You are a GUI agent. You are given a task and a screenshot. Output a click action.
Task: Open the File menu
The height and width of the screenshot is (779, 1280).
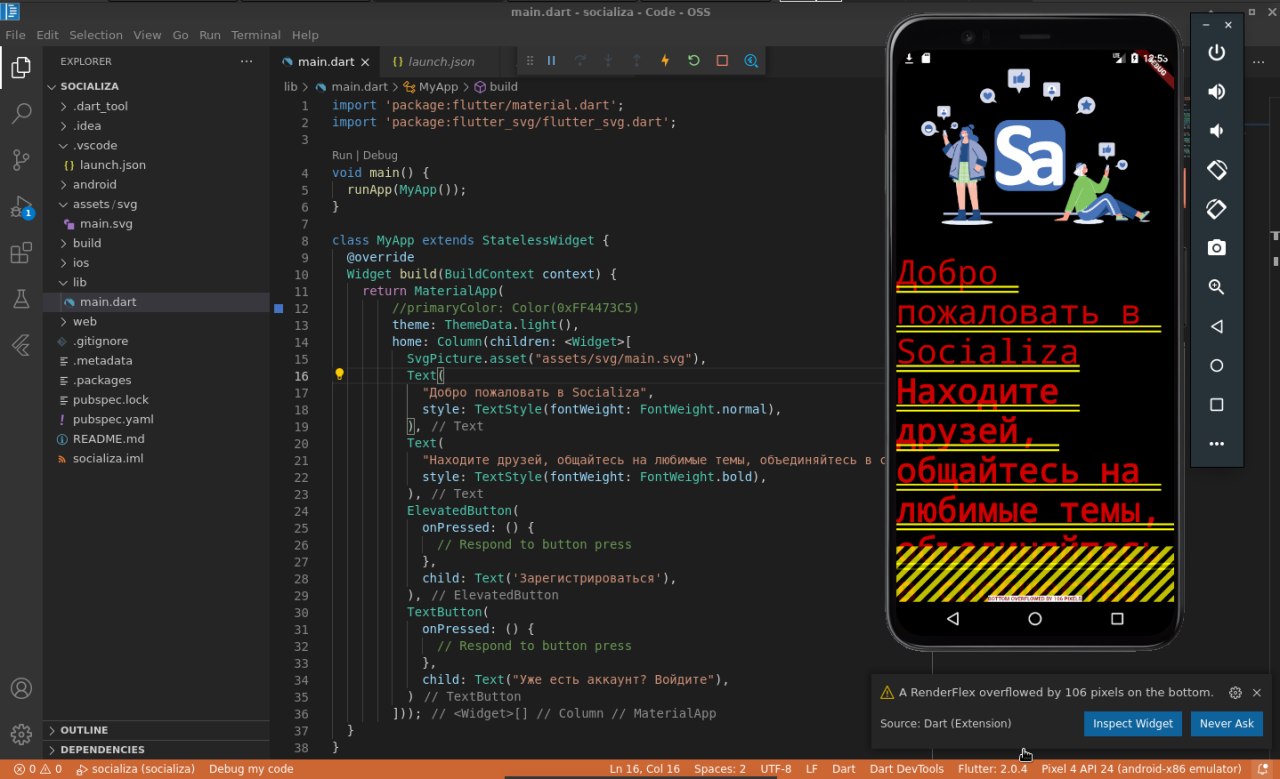[15, 35]
